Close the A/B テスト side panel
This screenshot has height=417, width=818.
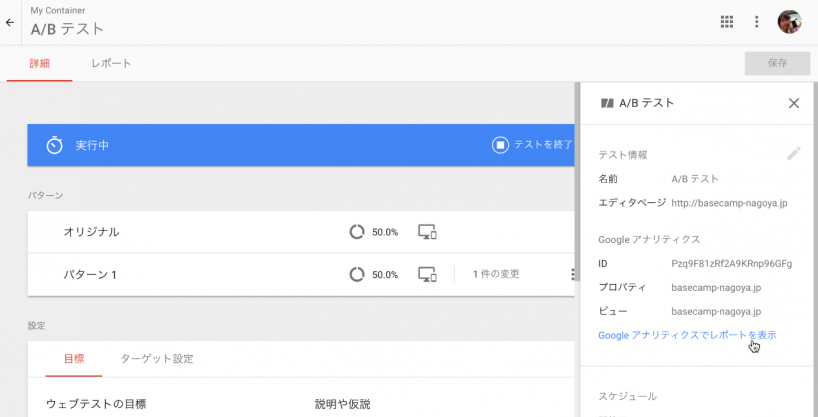[793, 103]
